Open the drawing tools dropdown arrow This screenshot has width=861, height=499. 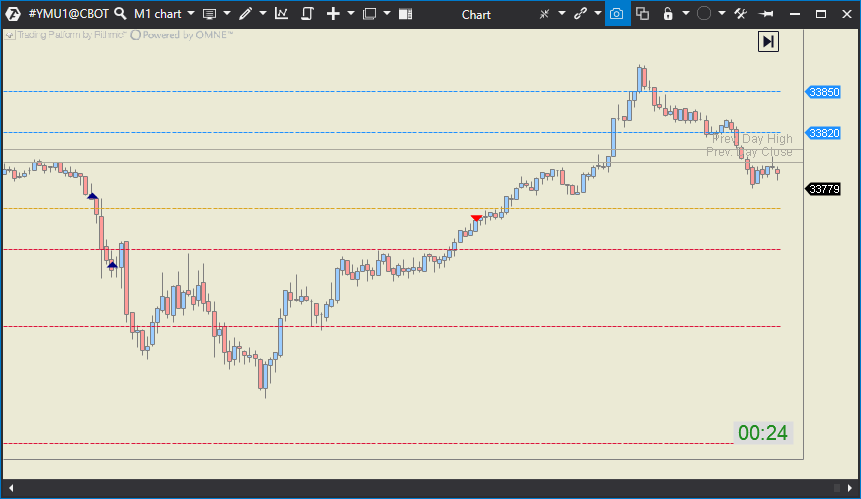pos(262,13)
